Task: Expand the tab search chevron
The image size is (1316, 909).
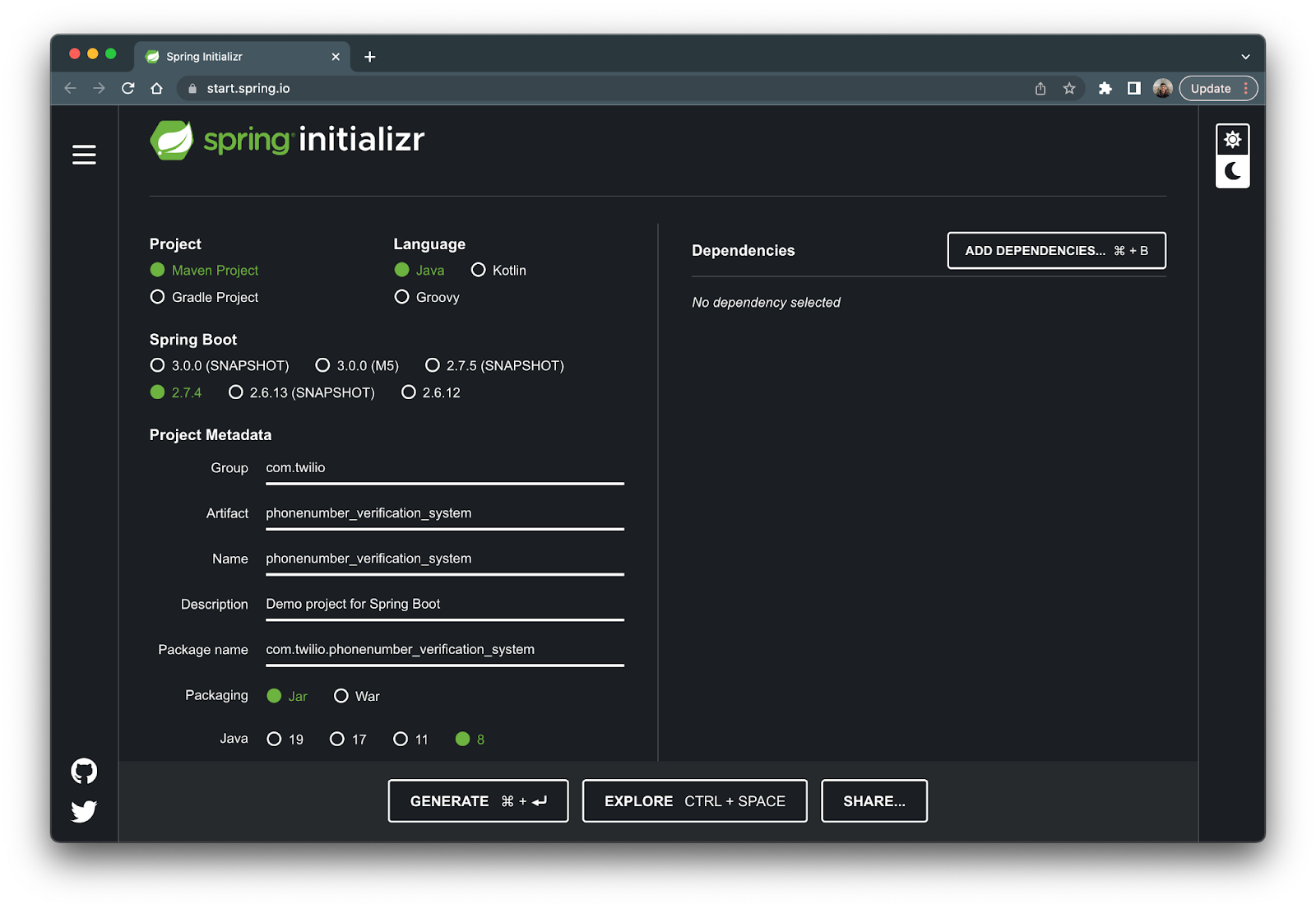Action: (x=1245, y=57)
